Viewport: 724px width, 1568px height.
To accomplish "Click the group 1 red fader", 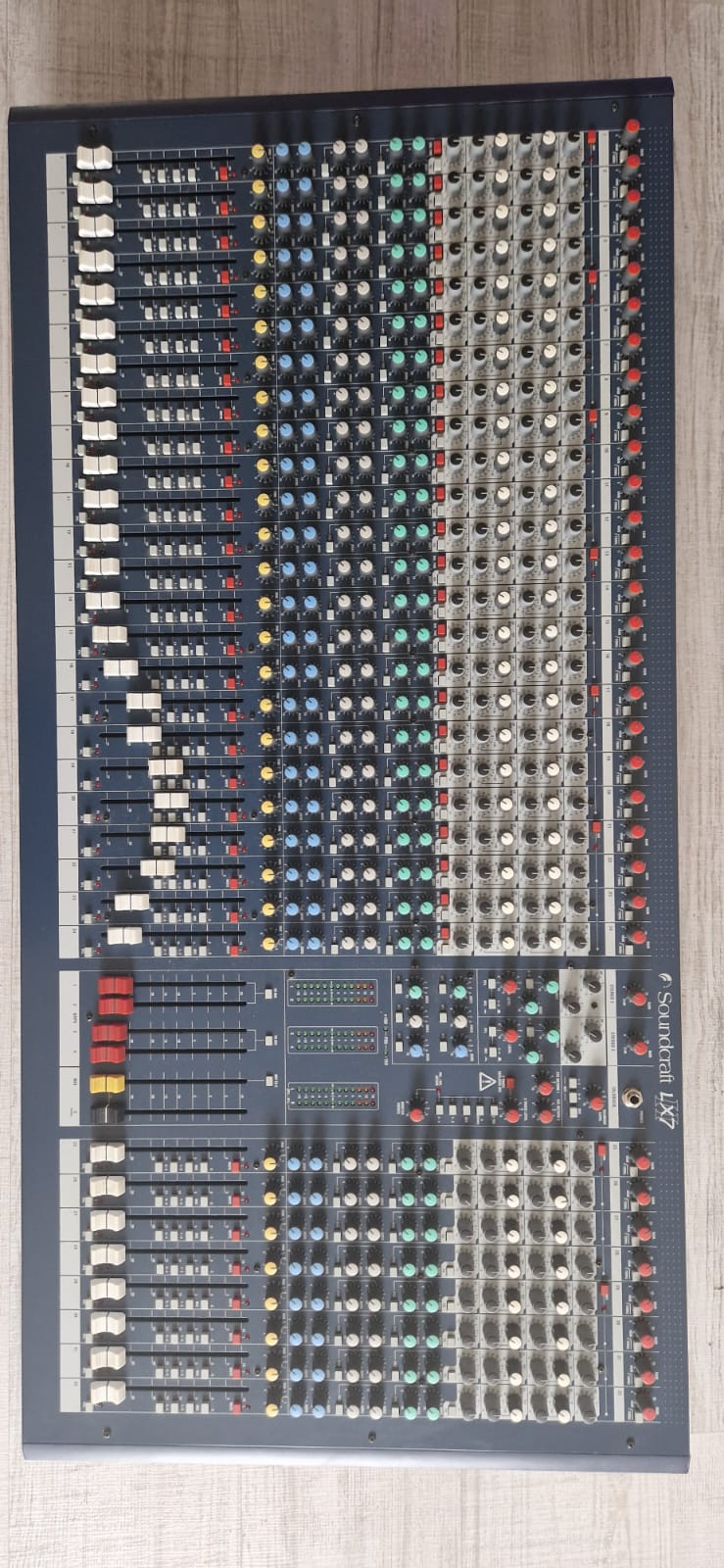I will (115, 986).
